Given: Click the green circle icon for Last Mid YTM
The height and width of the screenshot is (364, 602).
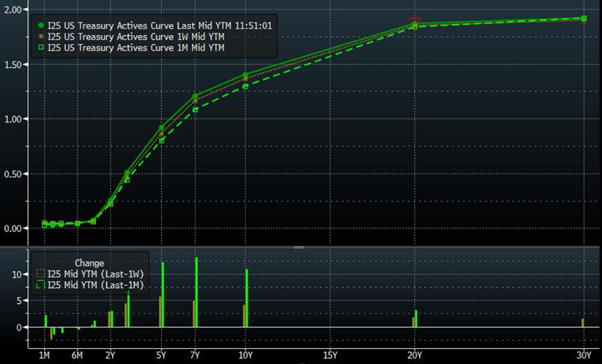Looking at the screenshot, I should tap(41, 26).
